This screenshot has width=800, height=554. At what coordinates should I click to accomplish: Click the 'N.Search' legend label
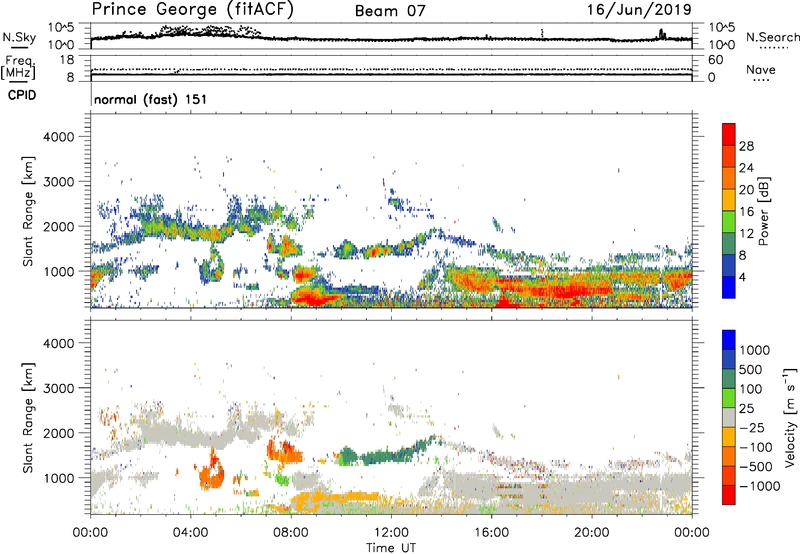point(772,37)
